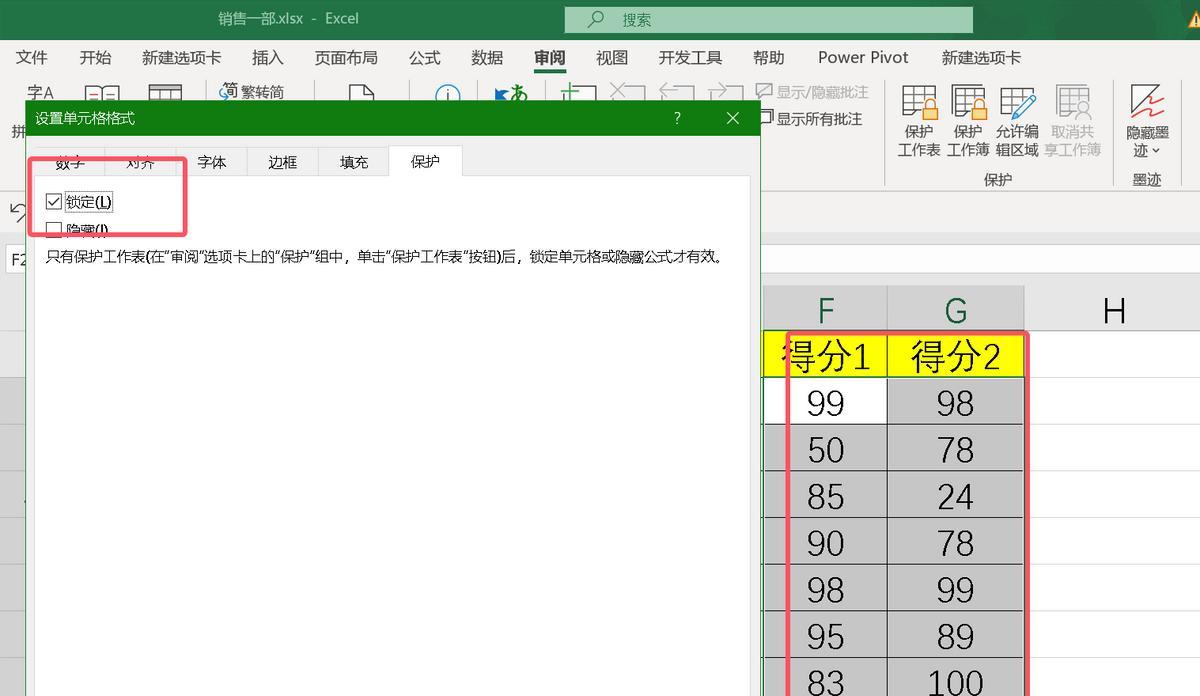Click the cell 99 under 得分2
The image size is (1200, 696).
tap(955, 589)
